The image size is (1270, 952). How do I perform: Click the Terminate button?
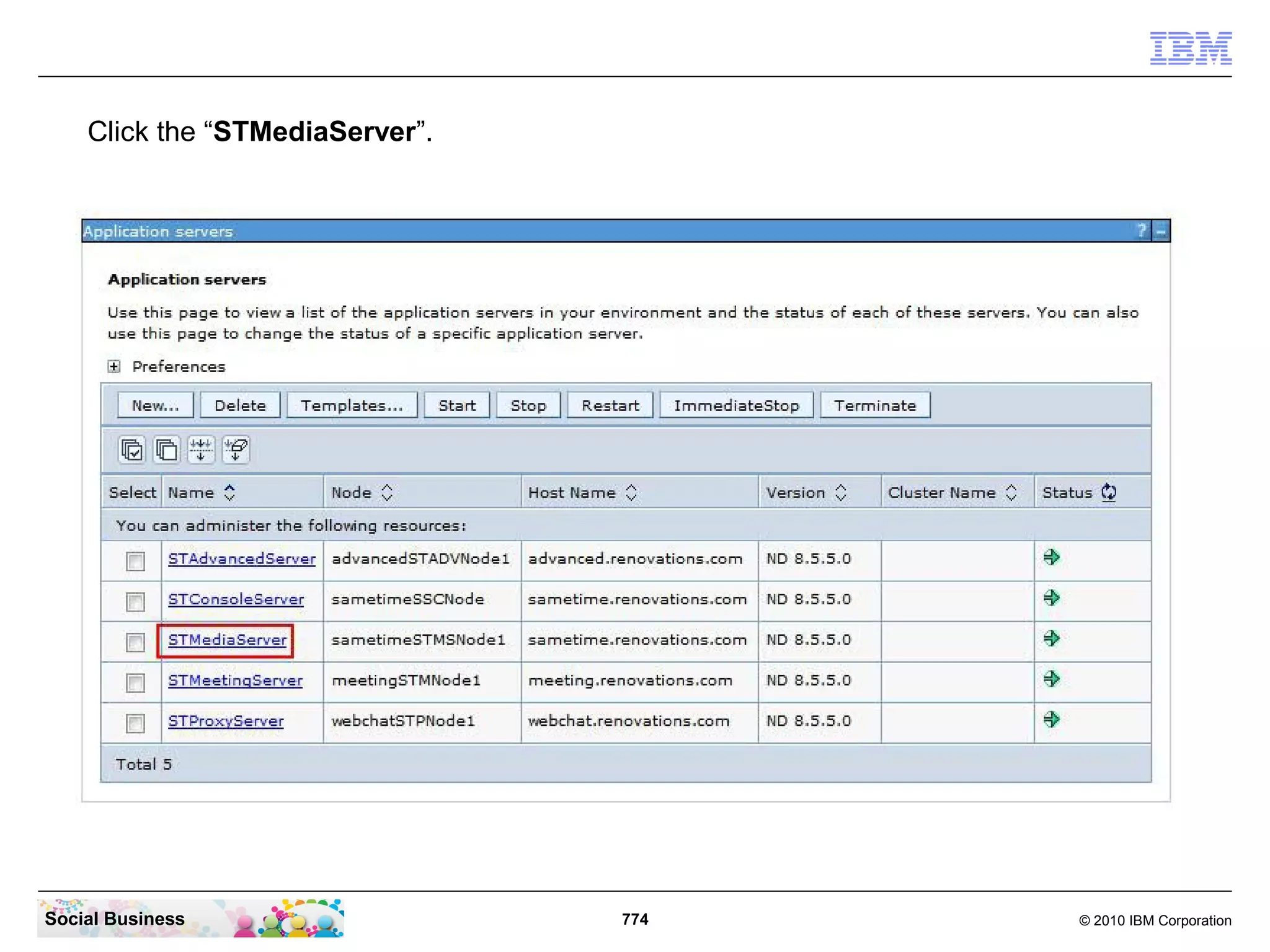(875, 405)
